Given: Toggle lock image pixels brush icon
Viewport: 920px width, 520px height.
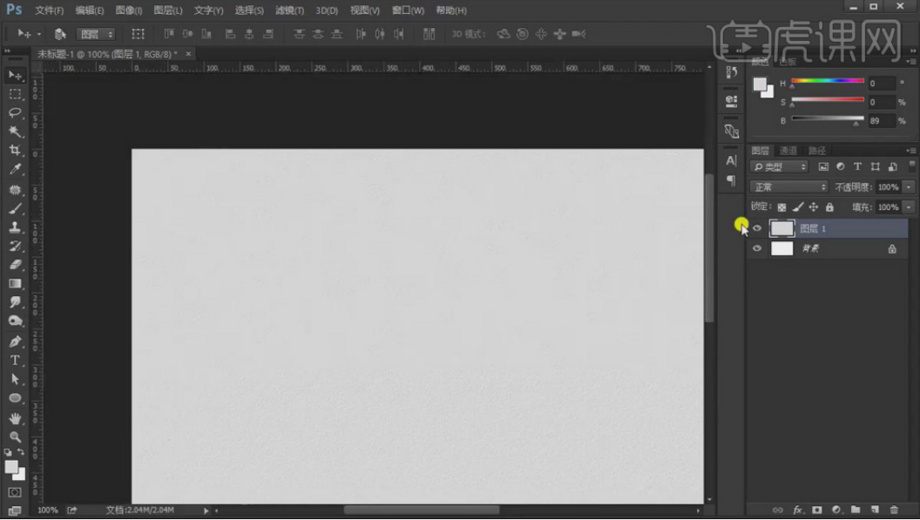Looking at the screenshot, I should [798, 207].
